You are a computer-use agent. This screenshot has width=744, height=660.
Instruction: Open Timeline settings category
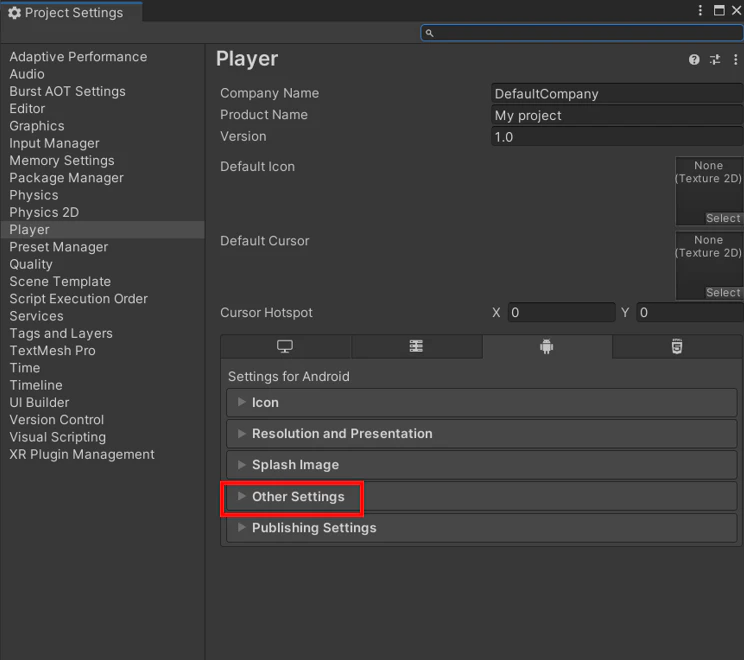36,385
